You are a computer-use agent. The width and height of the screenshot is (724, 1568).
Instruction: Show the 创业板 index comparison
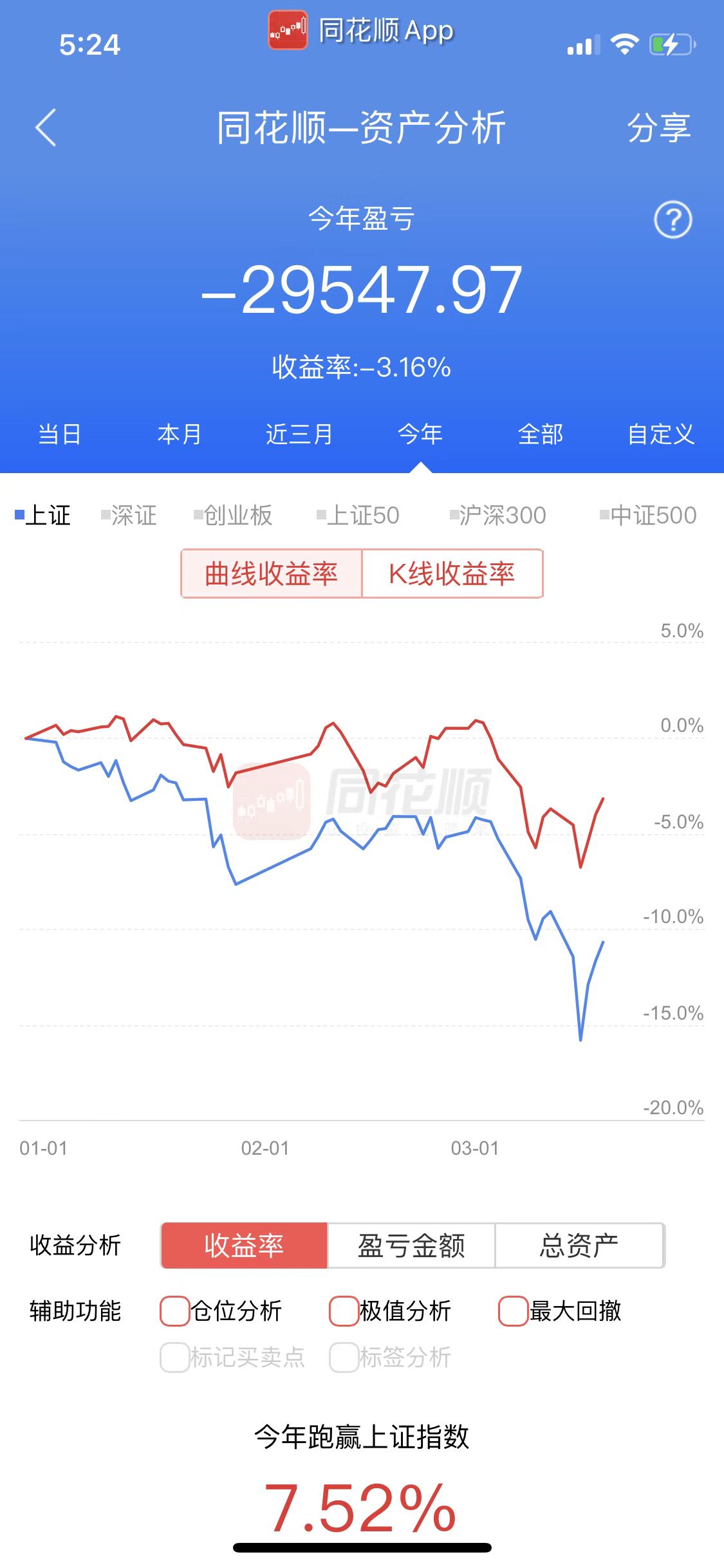tap(234, 516)
